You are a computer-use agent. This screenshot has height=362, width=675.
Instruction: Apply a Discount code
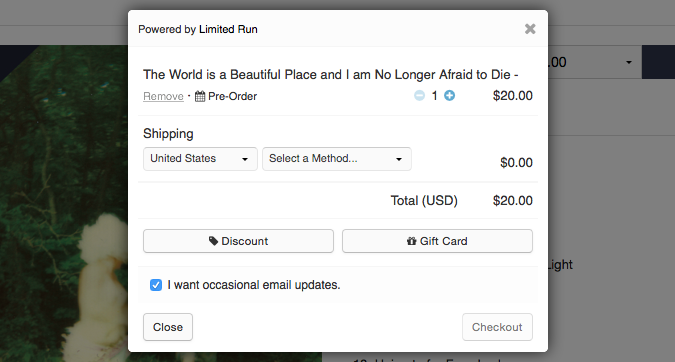238,241
